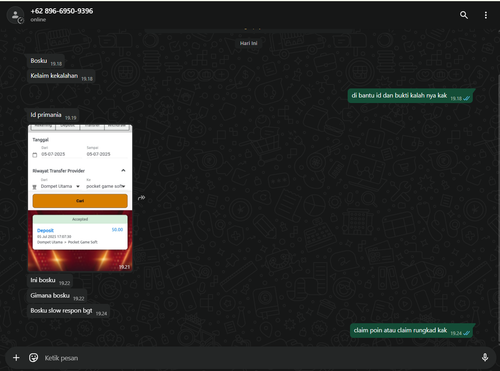Click the 'Ini bosku' message

coord(49,280)
